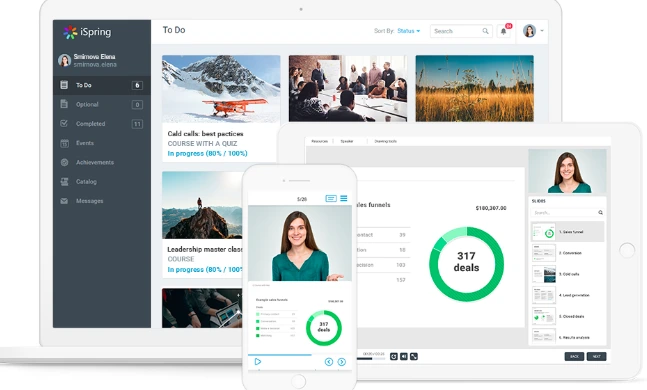Tap the phone's previous slide arrow

[x=329, y=362]
